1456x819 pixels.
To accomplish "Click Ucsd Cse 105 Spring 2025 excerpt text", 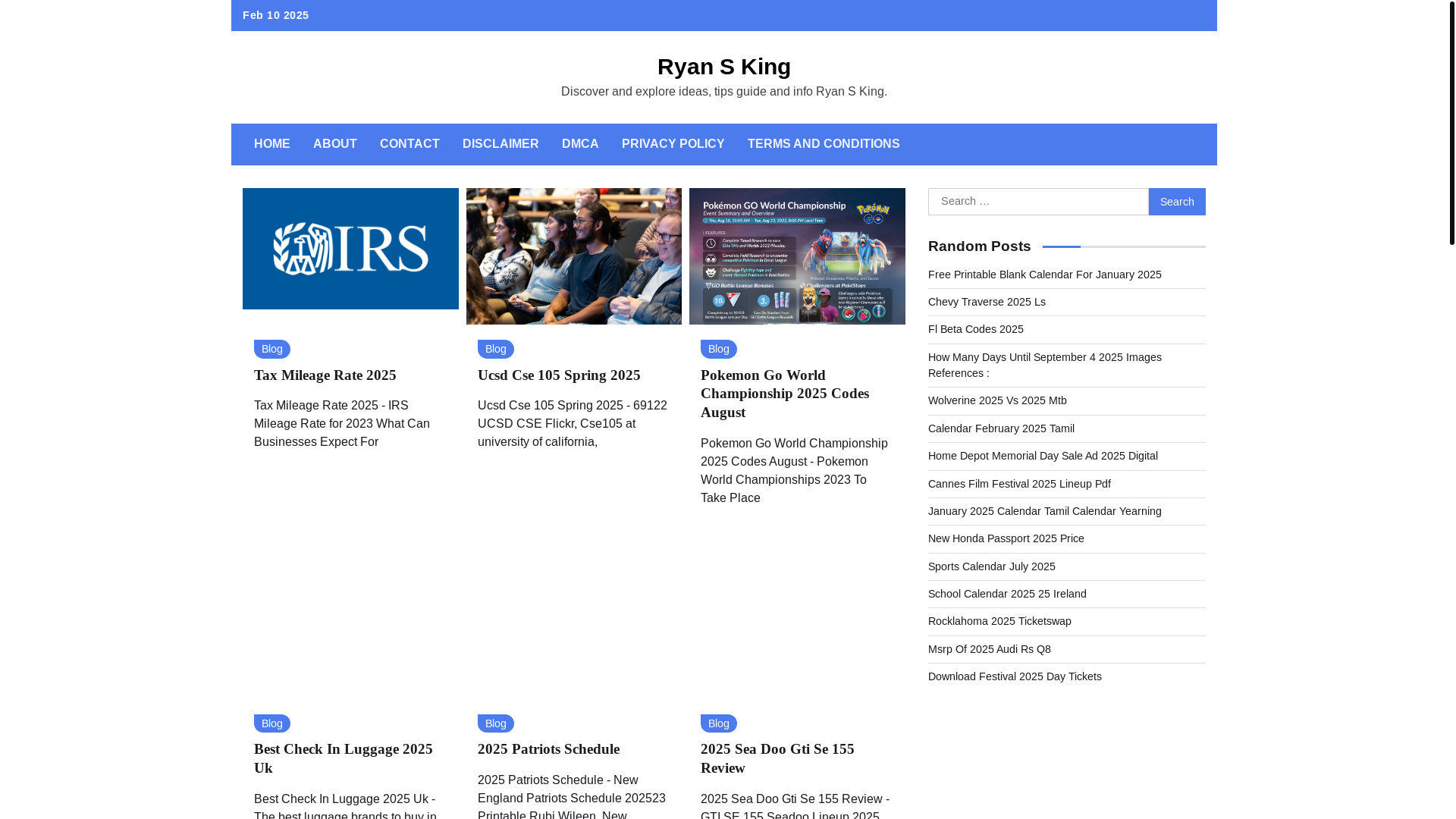I will coord(573,424).
